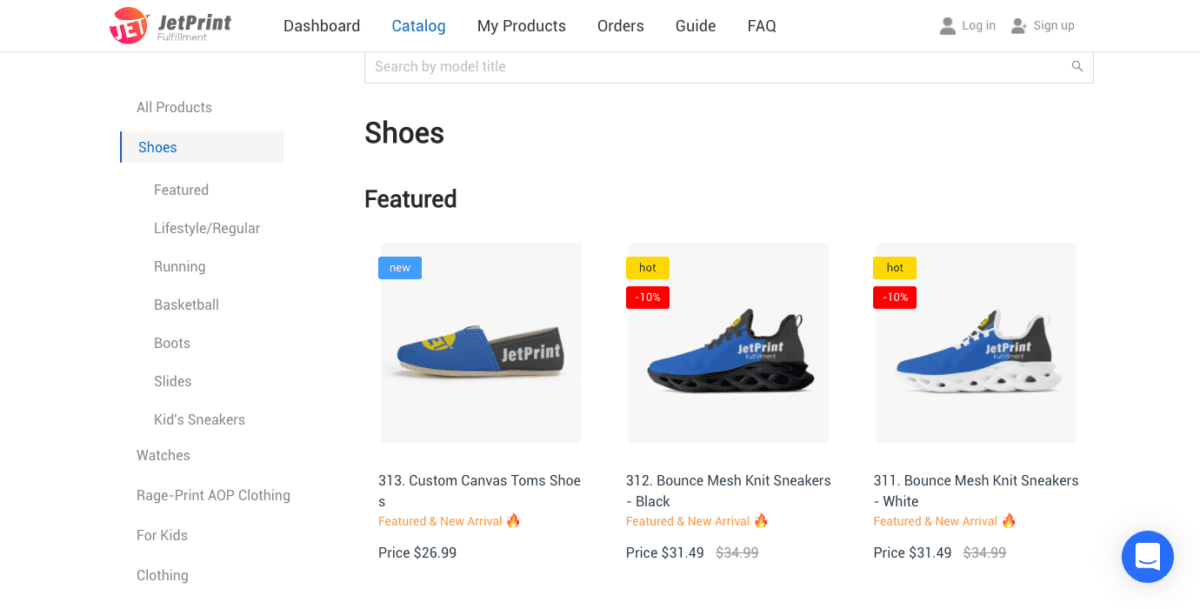The image size is (1200, 609).
Task: Open Custom Canvas Toms Shoe thumbnail
Action: pos(480,342)
